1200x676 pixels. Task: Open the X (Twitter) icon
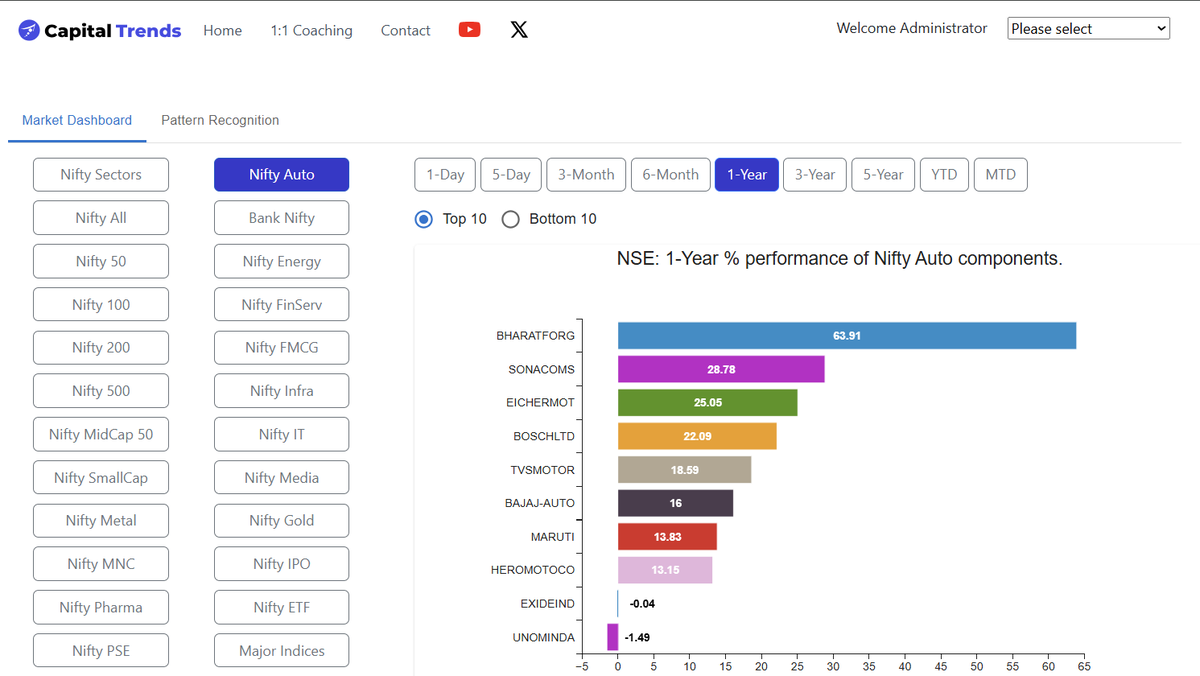coord(519,30)
